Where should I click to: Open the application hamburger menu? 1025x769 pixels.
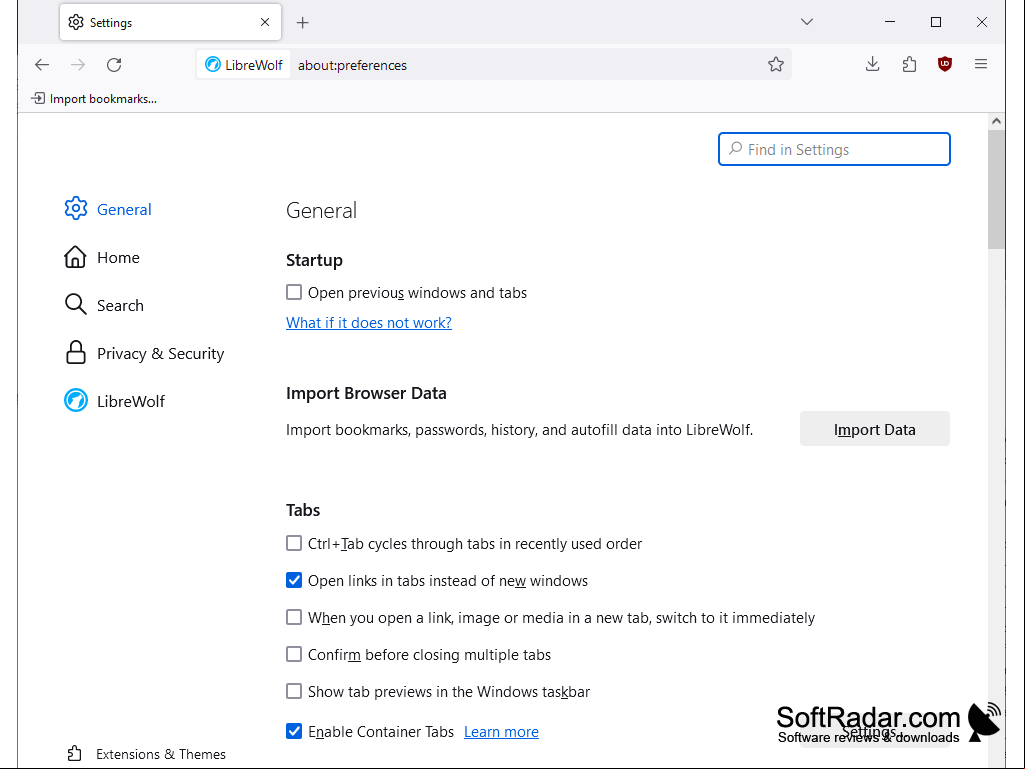coord(981,64)
